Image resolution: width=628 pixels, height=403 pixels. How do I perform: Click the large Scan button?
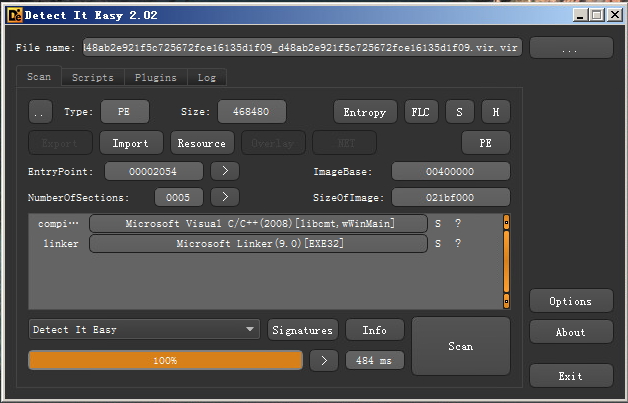click(x=461, y=346)
